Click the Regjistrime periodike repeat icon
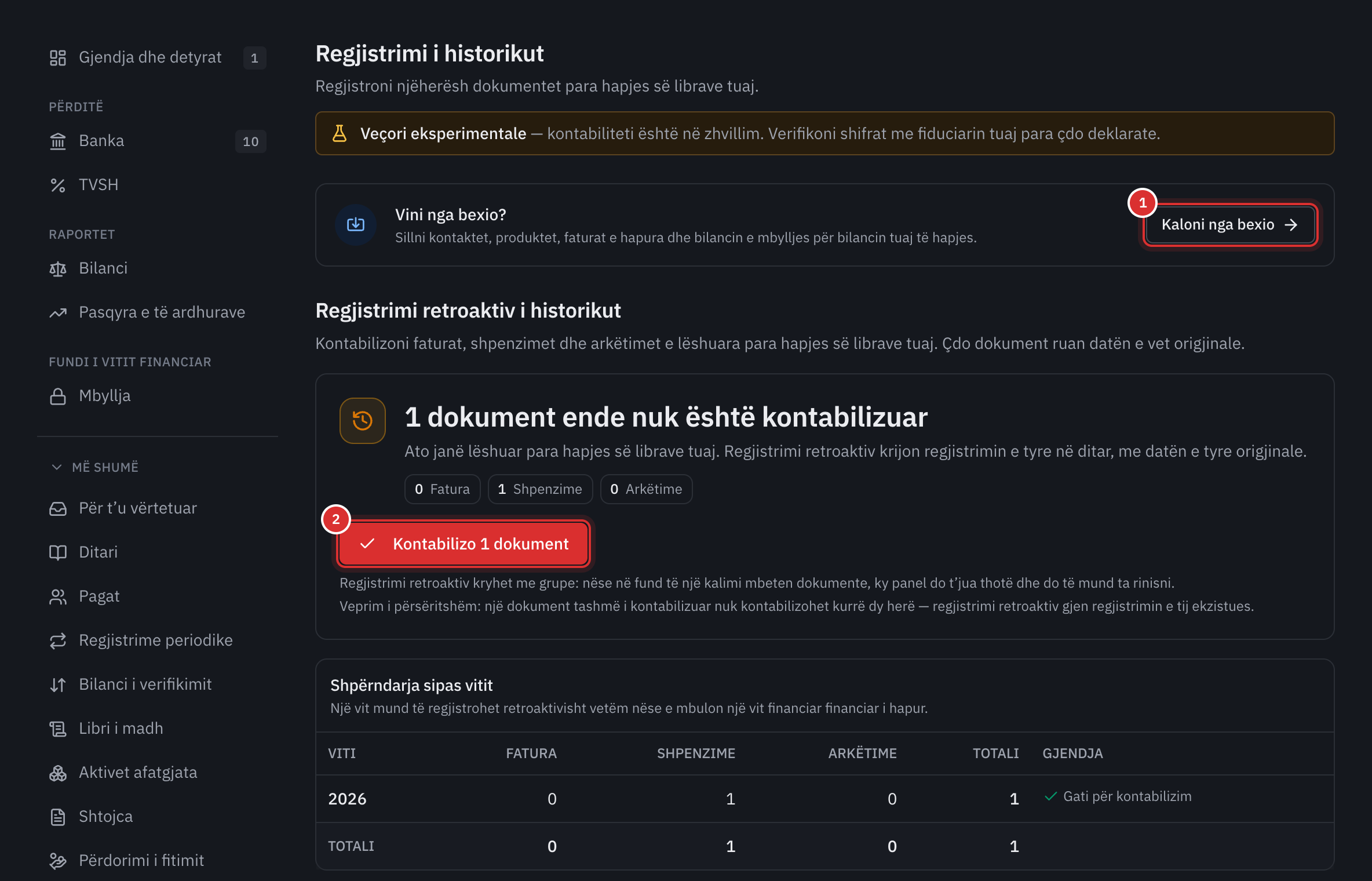The width and height of the screenshot is (1372, 881). (58, 640)
